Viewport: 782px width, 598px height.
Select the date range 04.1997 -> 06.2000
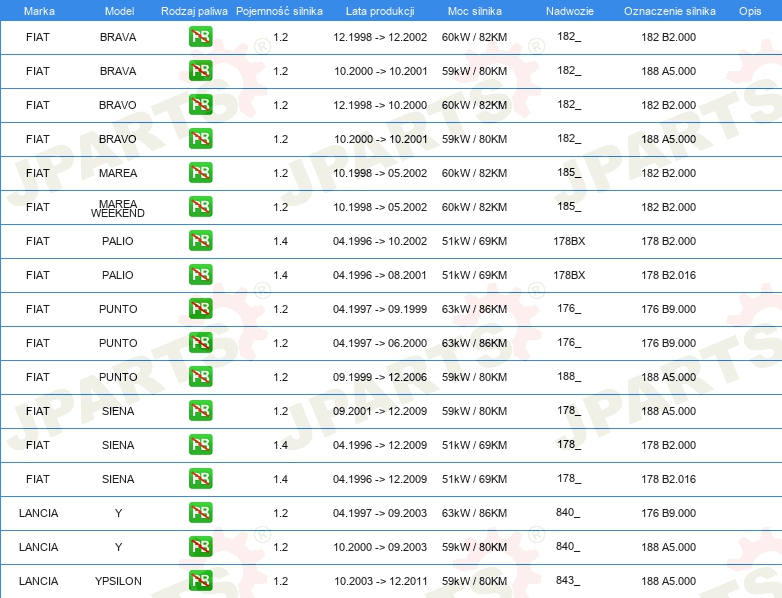[x=380, y=343]
